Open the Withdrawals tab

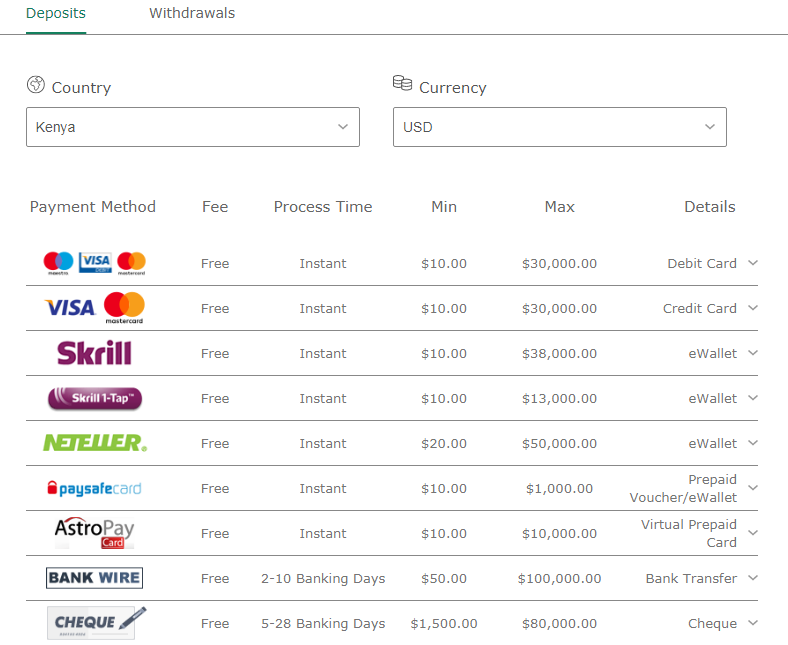pyautogui.click(x=192, y=13)
